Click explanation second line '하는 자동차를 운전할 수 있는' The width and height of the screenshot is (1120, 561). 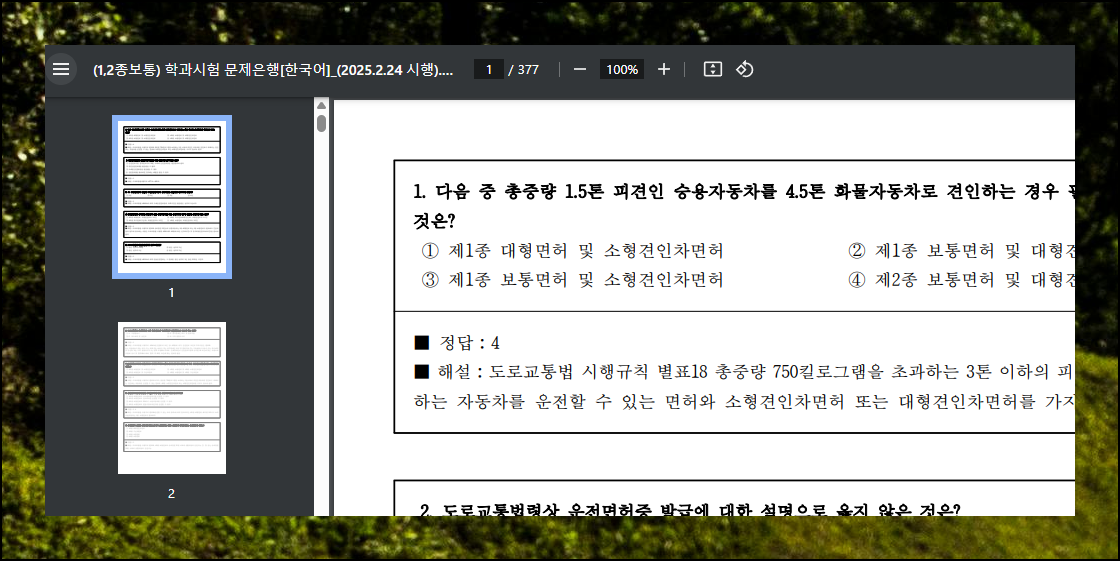744,402
